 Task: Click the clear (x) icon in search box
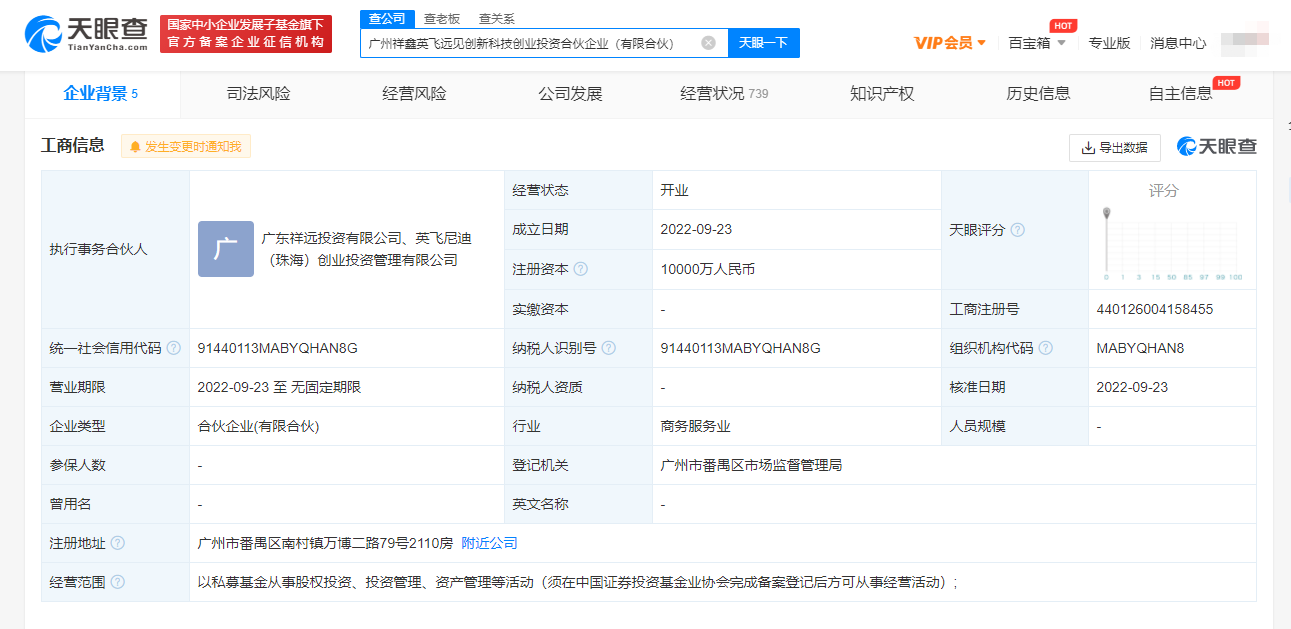click(708, 43)
